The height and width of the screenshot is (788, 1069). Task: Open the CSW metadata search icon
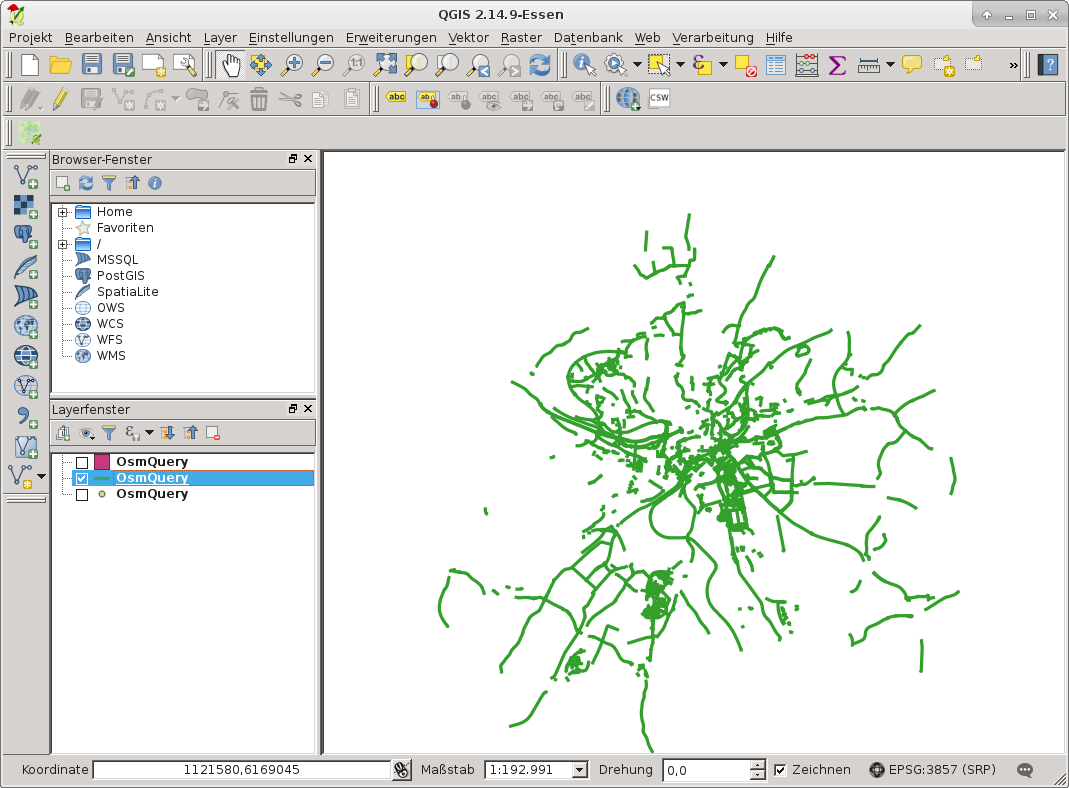click(x=659, y=98)
